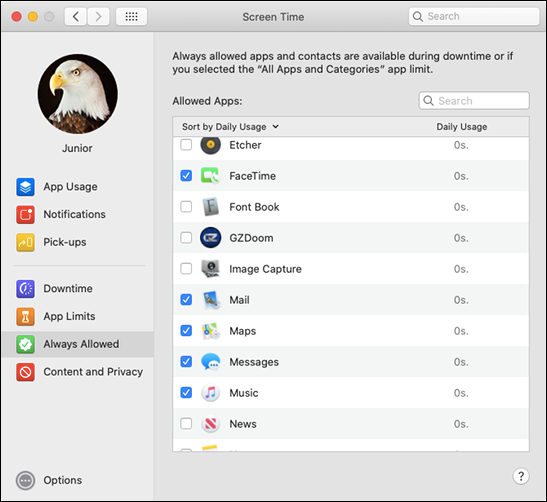This screenshot has height=502, width=547.
Task: Uncheck the FaceTime checkbox
Action: [186, 175]
